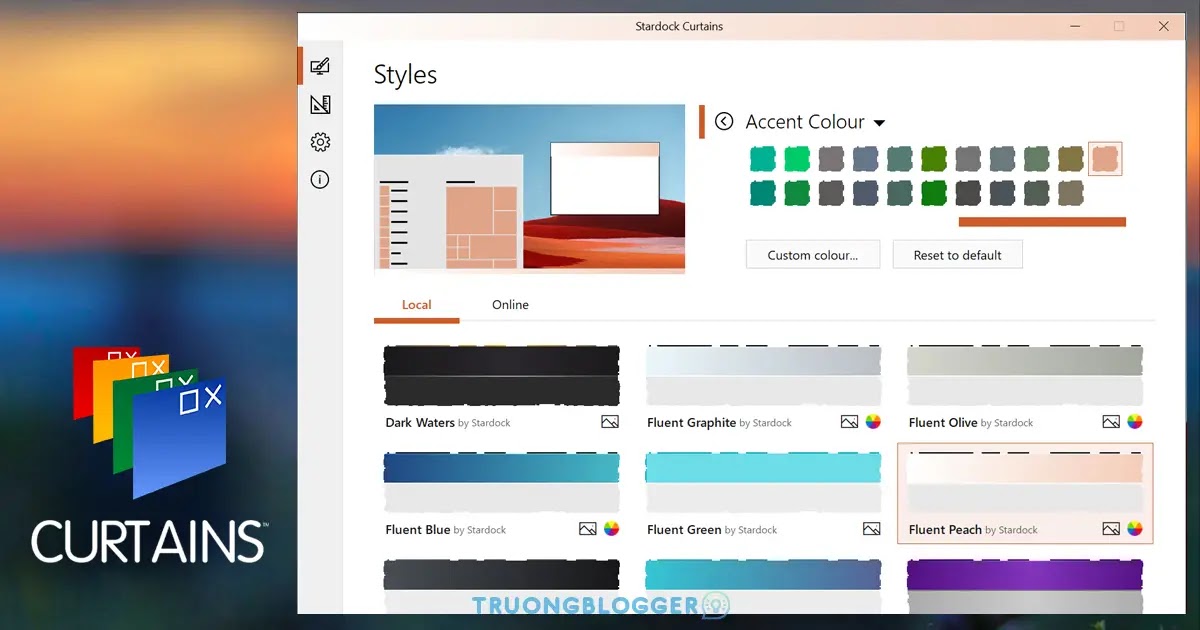Viewport: 1200px width, 630px height.
Task: Click the Reset to default button
Action: pyautogui.click(x=957, y=255)
